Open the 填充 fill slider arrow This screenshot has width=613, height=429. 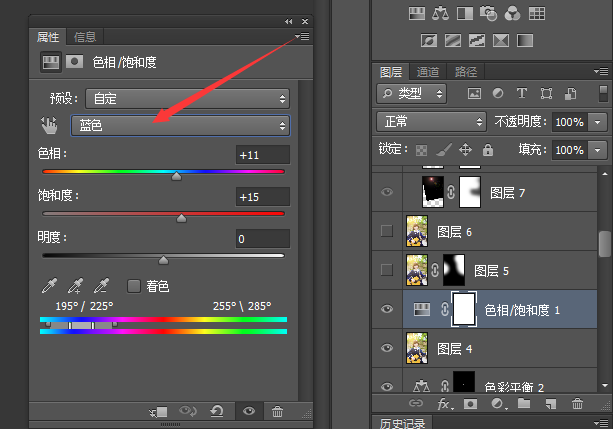pos(598,150)
